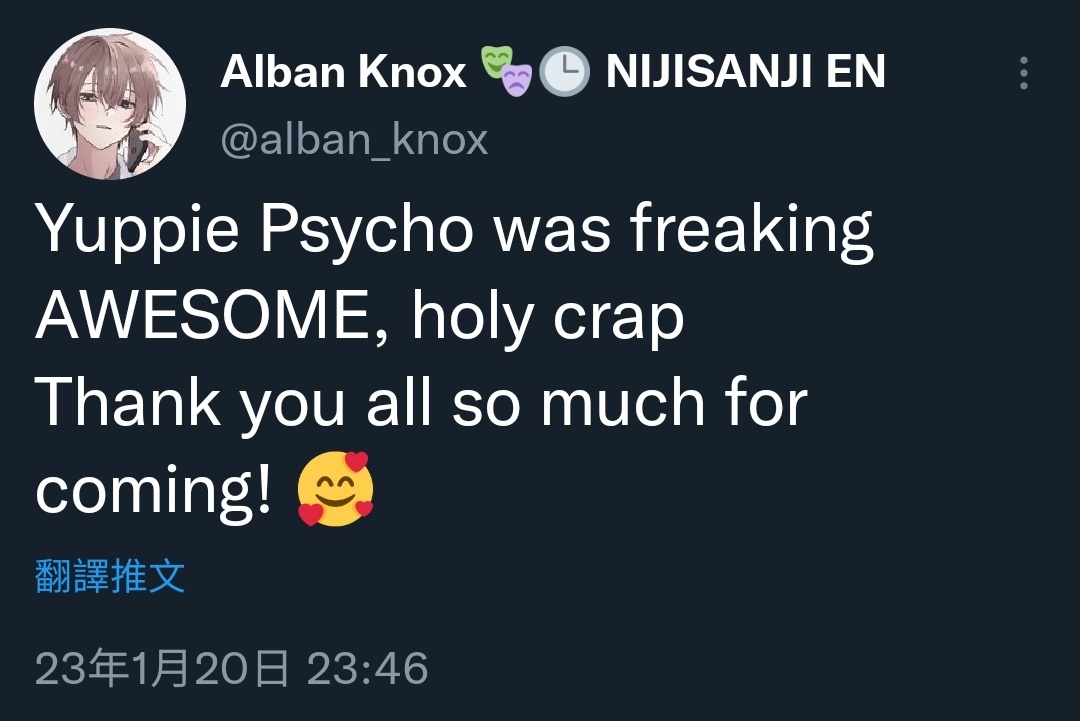This screenshot has height=721, width=1080.
Task: Click the words Yuppie Psycho in the tweet
Action: 255,231
